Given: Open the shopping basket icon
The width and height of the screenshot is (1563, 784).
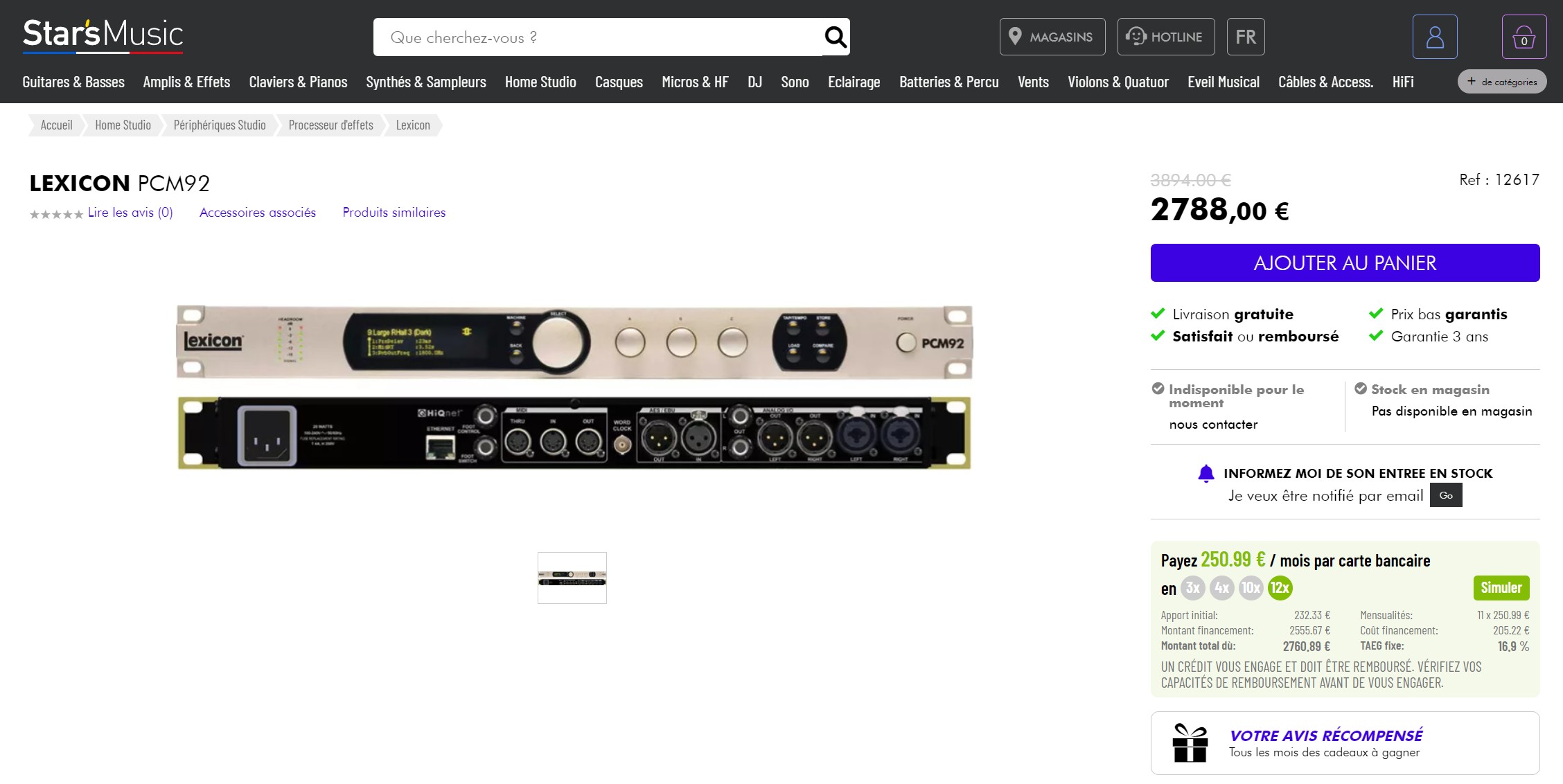Looking at the screenshot, I should click(x=1524, y=37).
